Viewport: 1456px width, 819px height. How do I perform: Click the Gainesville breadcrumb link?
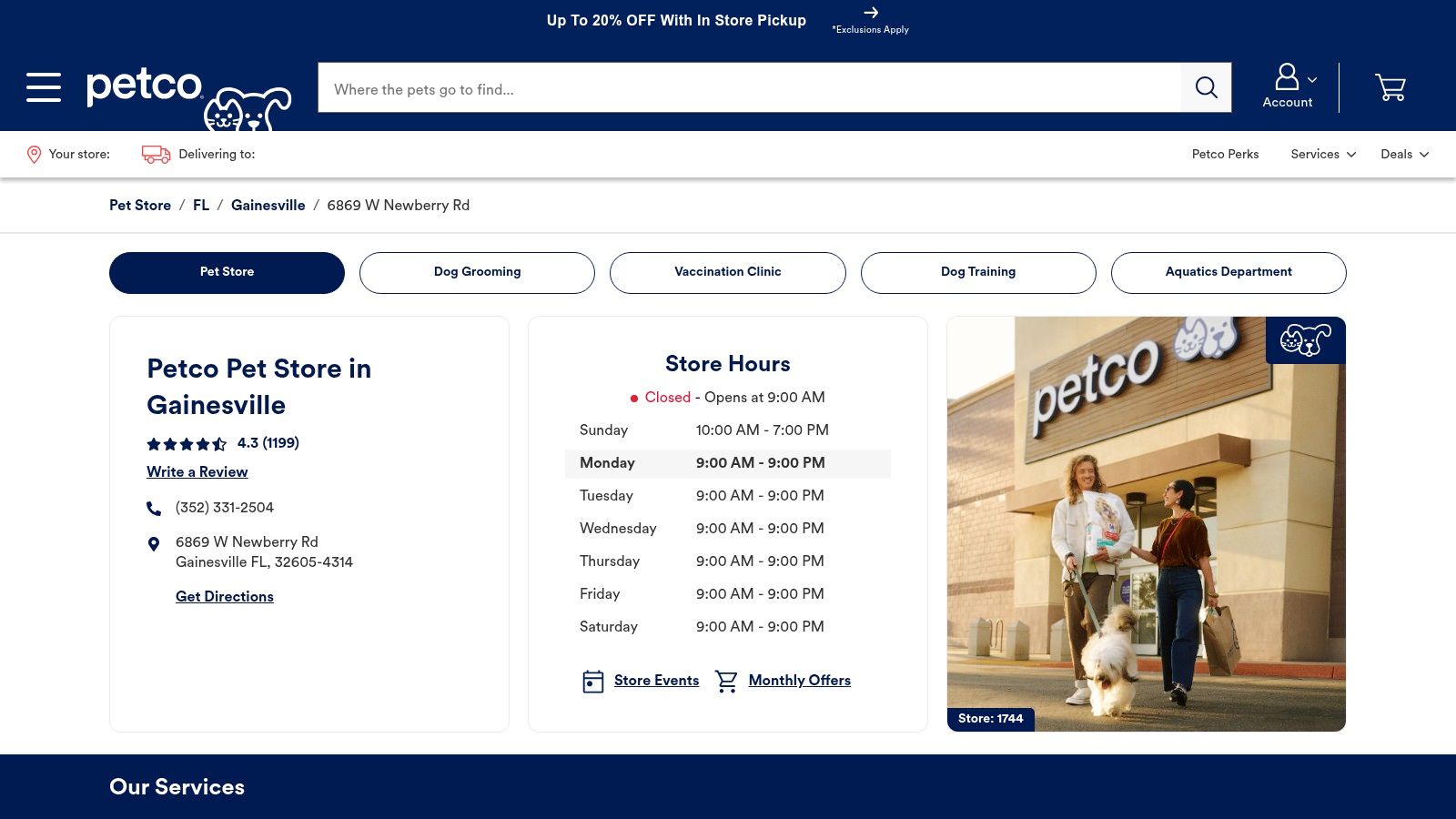(268, 206)
